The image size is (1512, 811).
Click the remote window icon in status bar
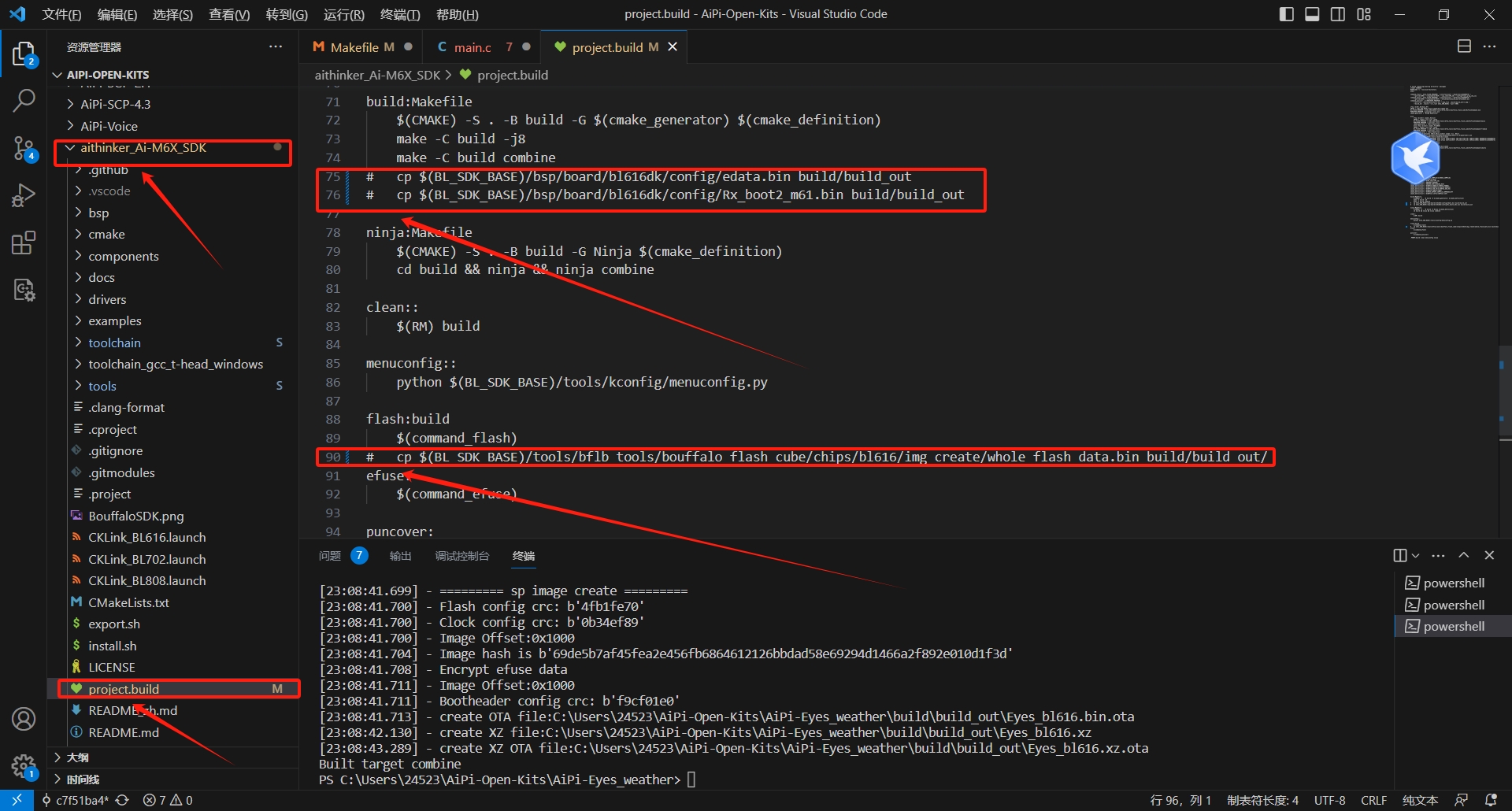[17, 800]
